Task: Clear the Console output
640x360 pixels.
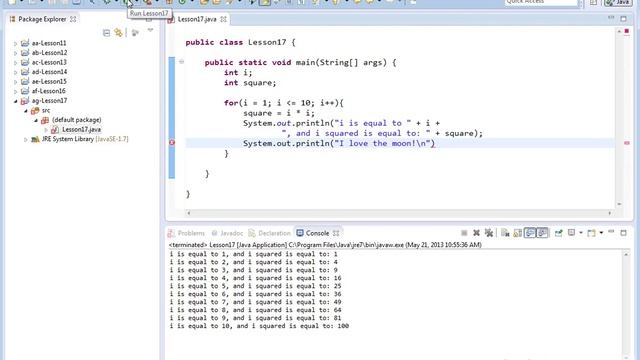Action: [505, 233]
